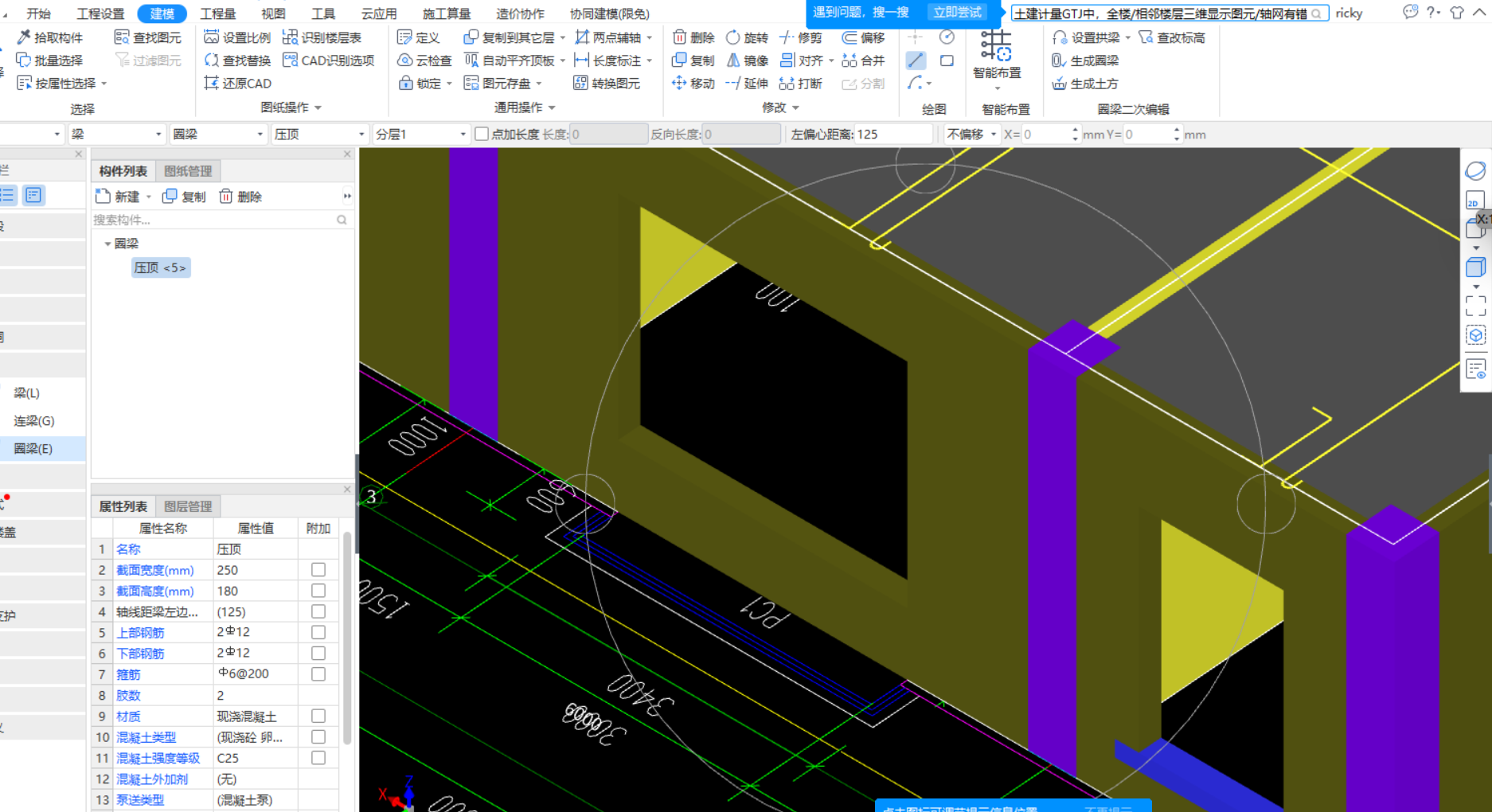Open the 图纸管理 tab
Viewport: 1492px width, 812px height.
(188, 171)
